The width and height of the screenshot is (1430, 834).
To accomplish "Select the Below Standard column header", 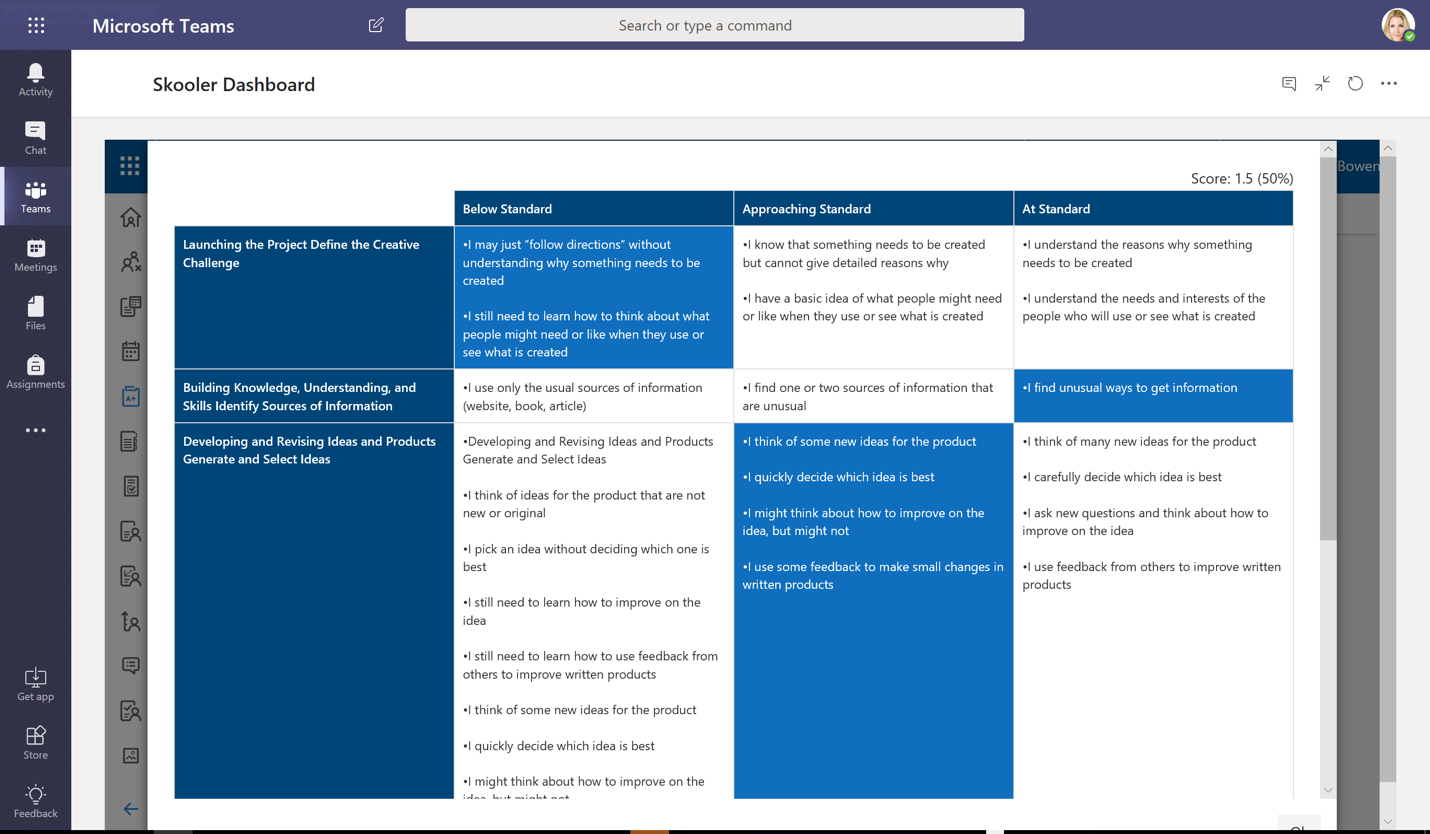I will pyautogui.click(x=594, y=208).
